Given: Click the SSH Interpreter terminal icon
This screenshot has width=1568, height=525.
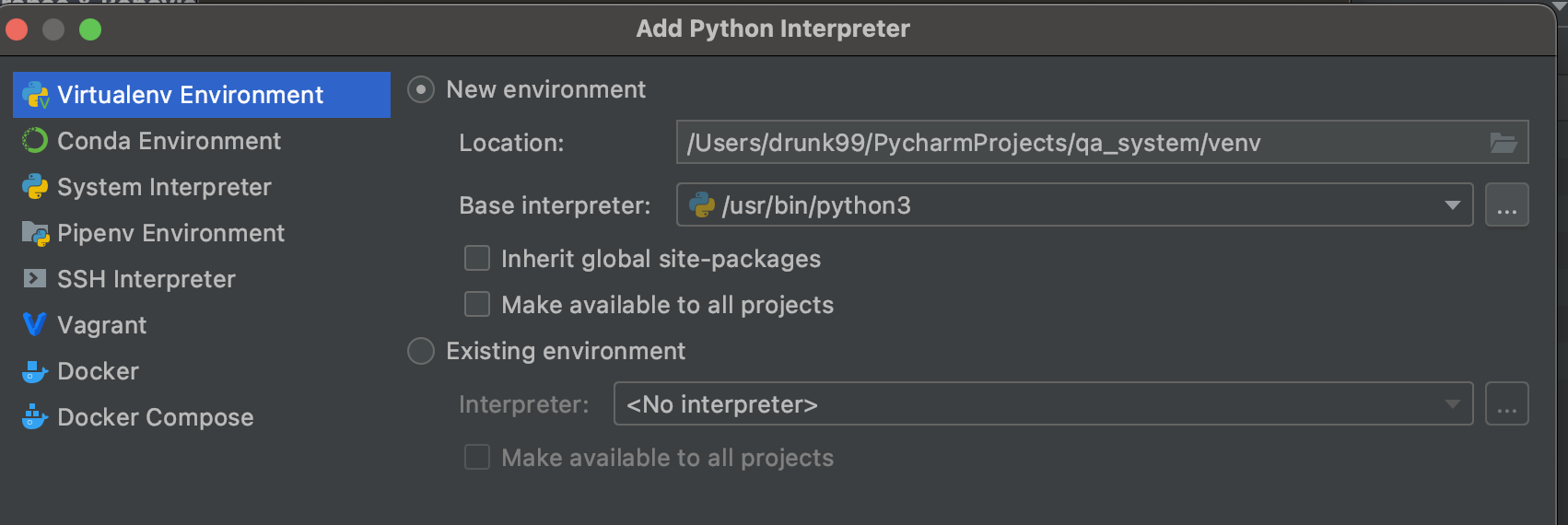Looking at the screenshot, I should pos(35,279).
